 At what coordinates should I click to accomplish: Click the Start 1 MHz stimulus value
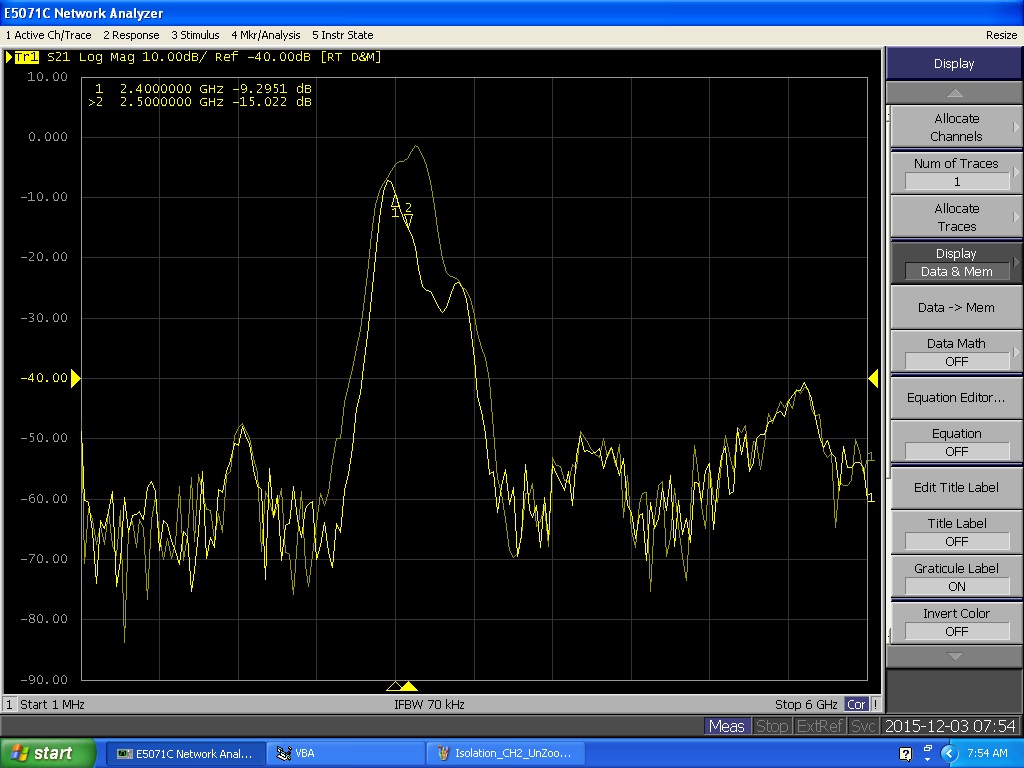[52, 705]
